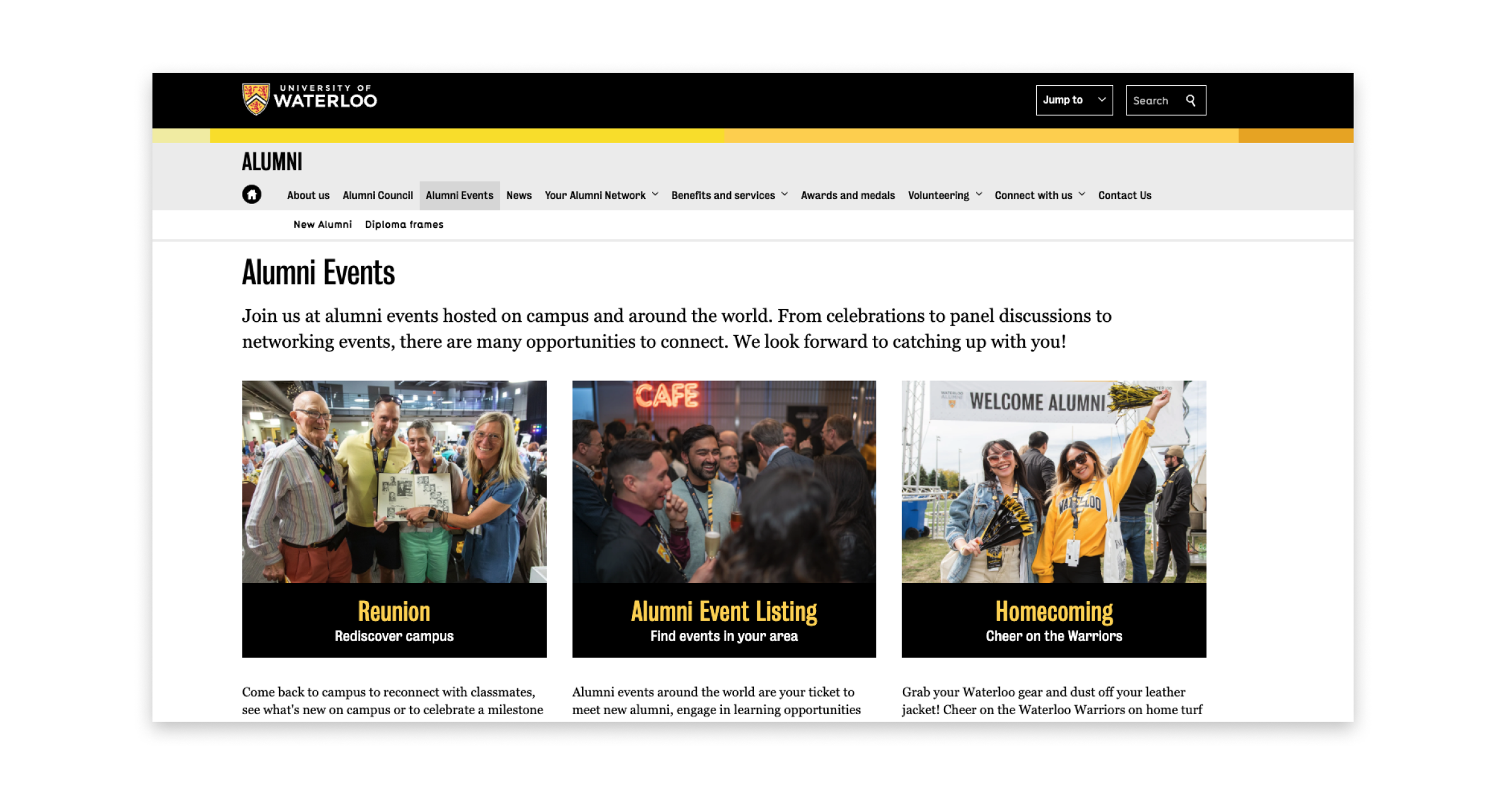Click the Reunion card photo
The height and width of the screenshot is (791, 1512).
point(394,482)
